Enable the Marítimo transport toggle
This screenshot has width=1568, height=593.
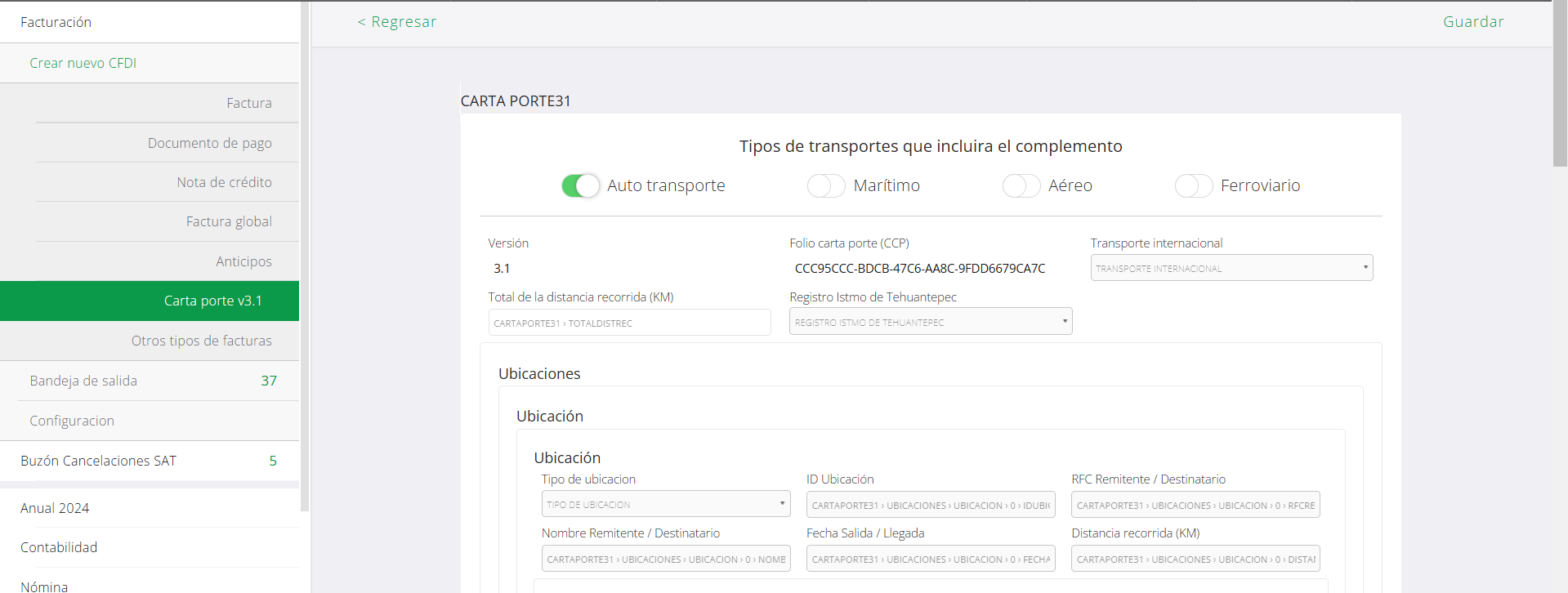pos(825,186)
